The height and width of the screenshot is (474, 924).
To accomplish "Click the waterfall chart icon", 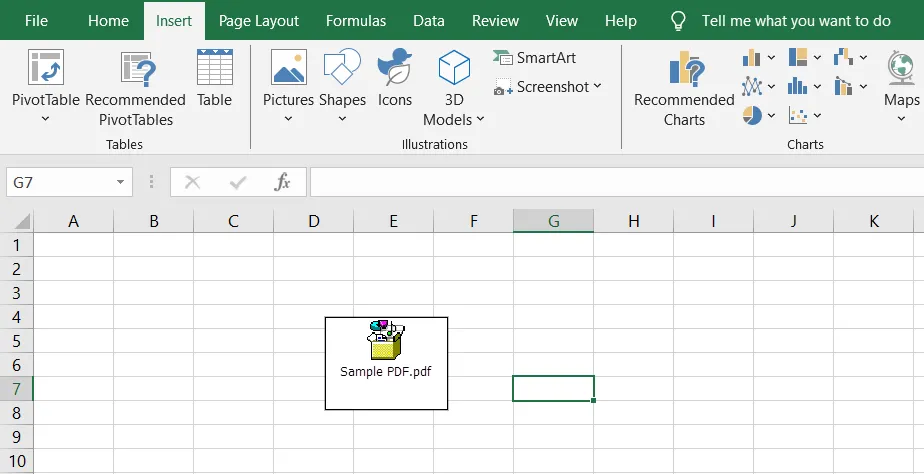I will (843, 57).
